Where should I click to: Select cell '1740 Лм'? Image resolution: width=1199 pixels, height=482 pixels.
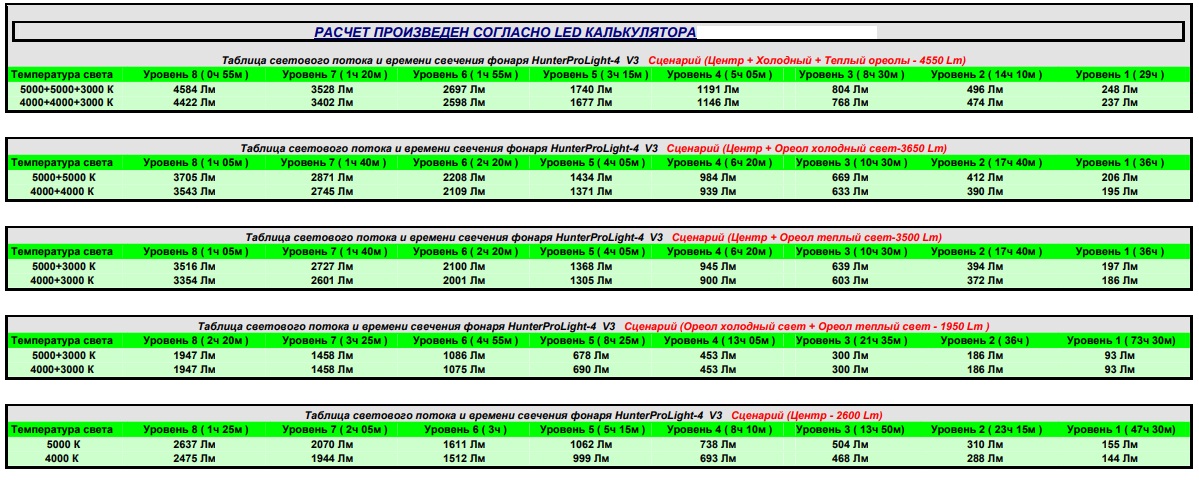(596, 90)
